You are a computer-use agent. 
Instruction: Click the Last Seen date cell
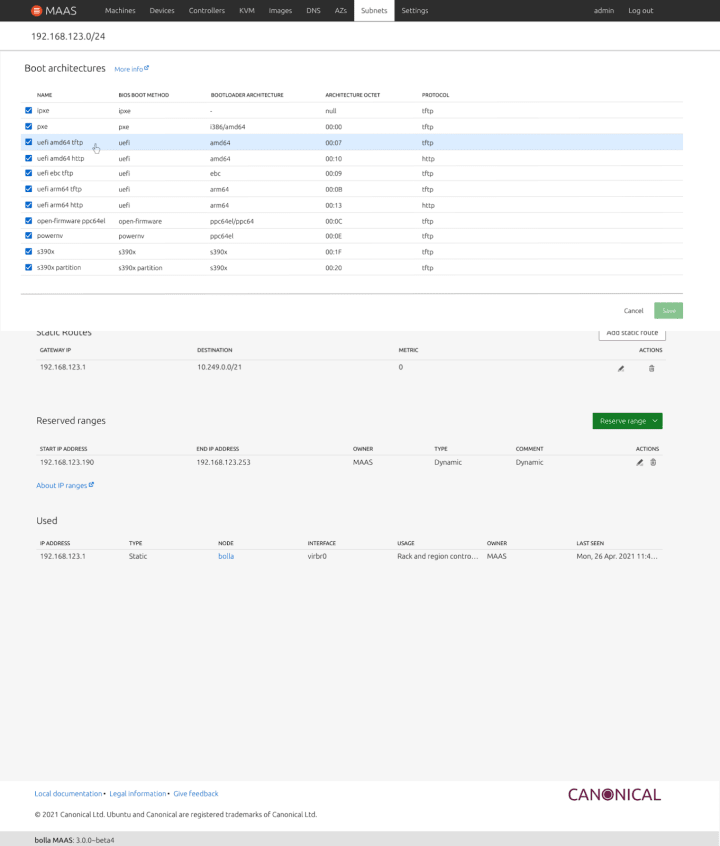pyautogui.click(x=617, y=556)
